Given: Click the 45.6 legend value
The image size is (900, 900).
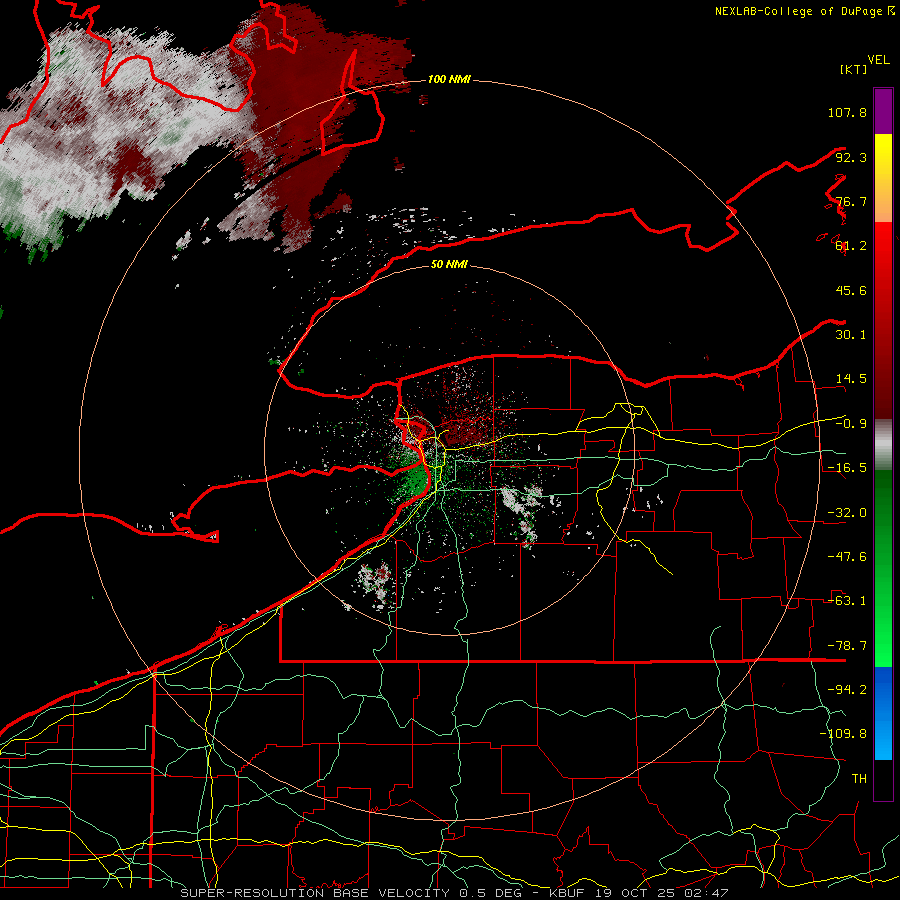Looking at the screenshot, I should click(851, 290).
